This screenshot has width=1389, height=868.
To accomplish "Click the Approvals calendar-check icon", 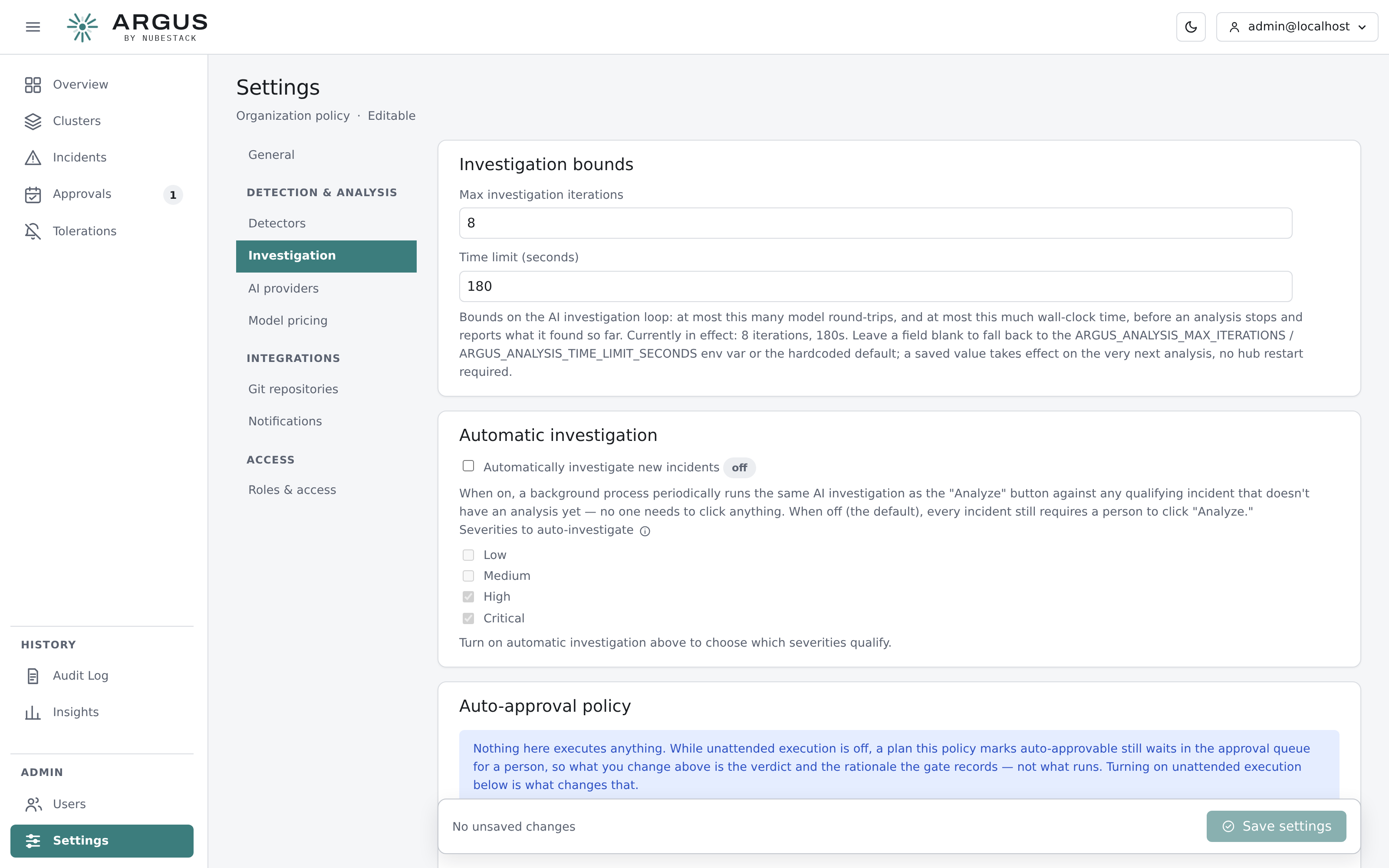I will [x=33, y=194].
